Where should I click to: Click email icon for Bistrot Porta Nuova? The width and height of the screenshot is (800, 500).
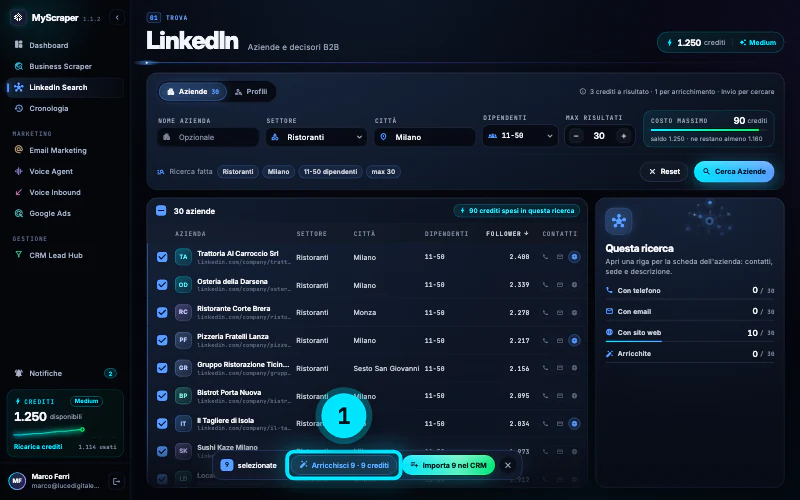point(560,396)
